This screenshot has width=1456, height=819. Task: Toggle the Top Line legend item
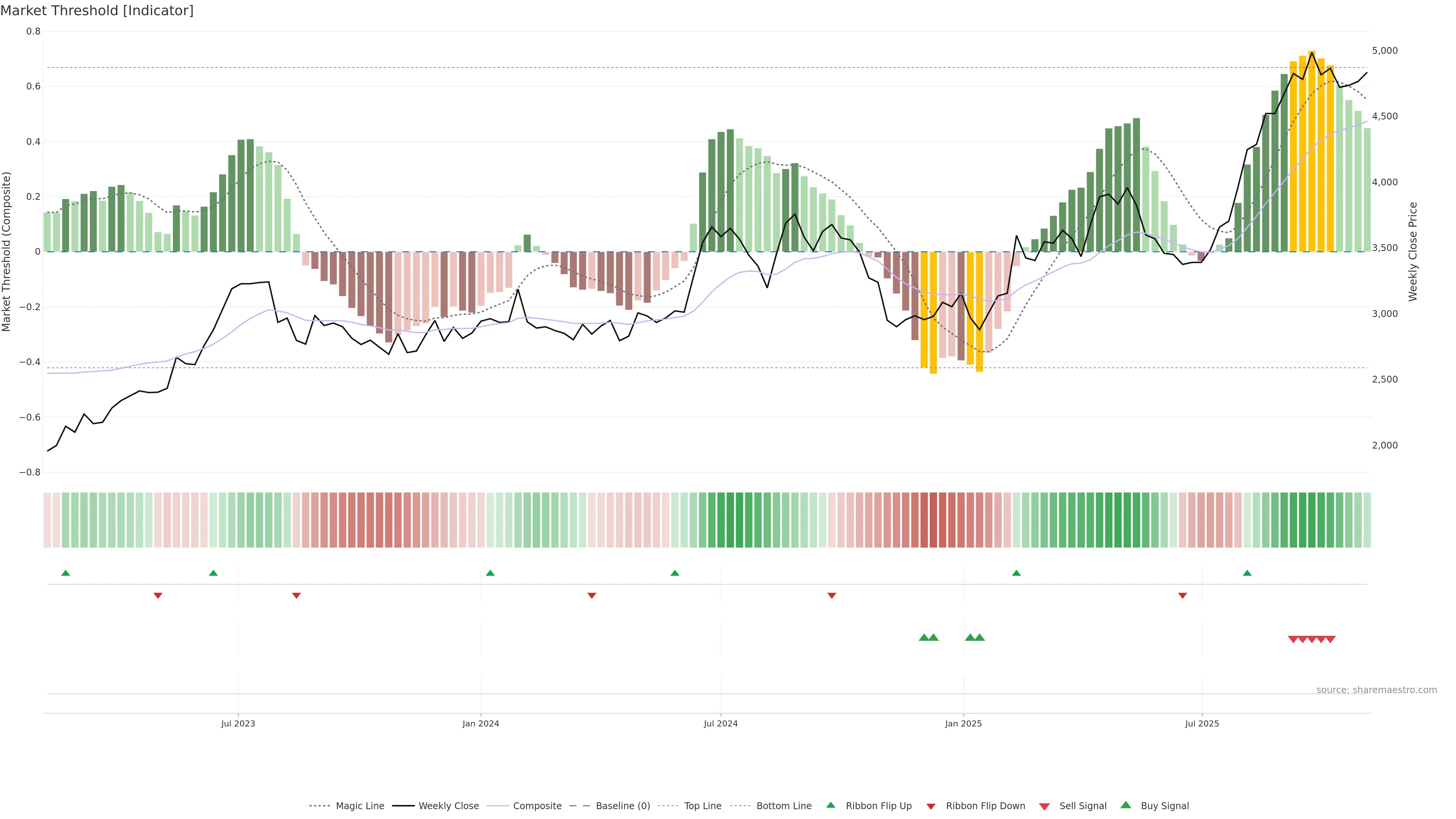[703, 806]
